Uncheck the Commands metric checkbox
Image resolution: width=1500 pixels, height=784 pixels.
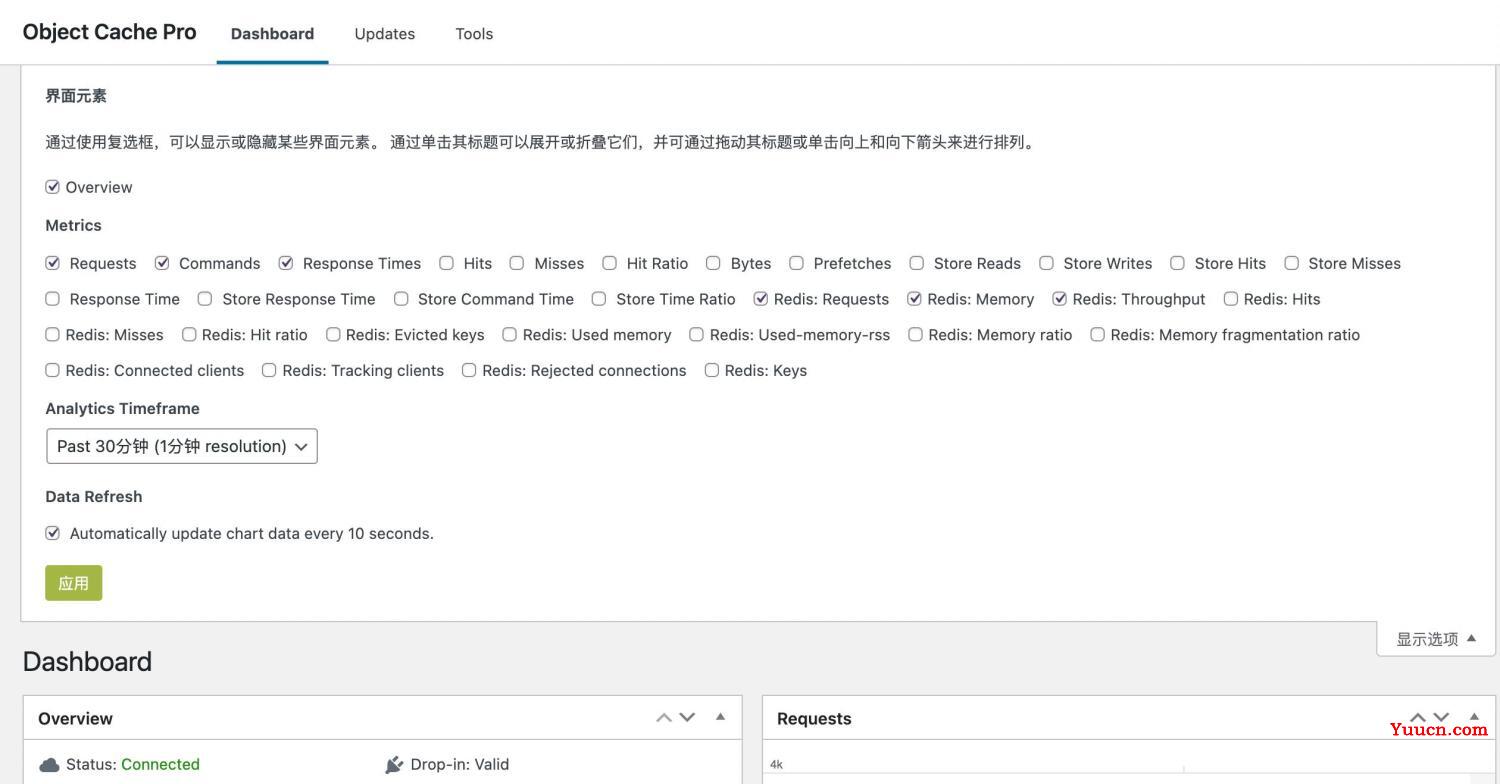[162, 263]
